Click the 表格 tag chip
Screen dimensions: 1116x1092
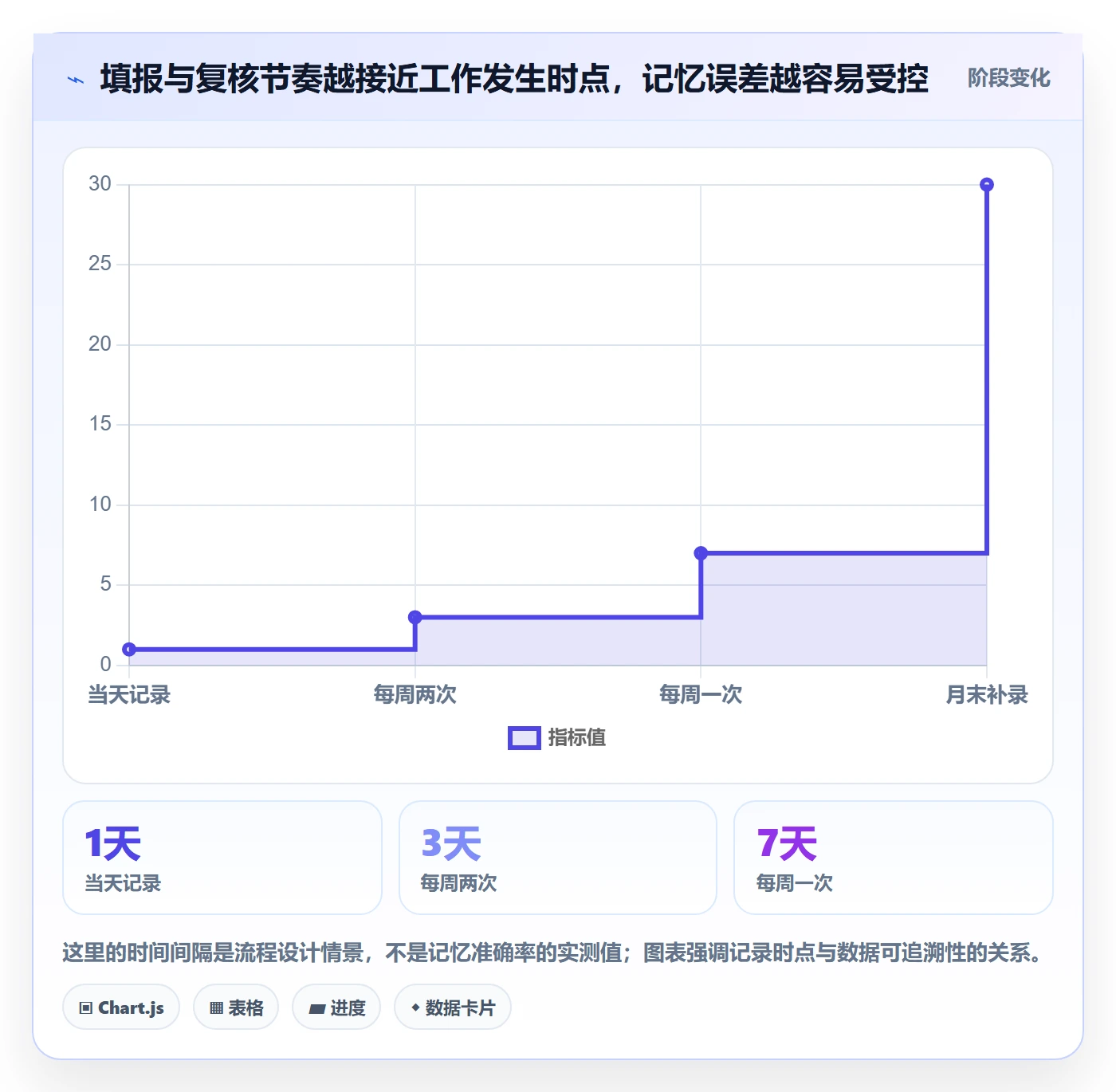pyautogui.click(x=236, y=1008)
